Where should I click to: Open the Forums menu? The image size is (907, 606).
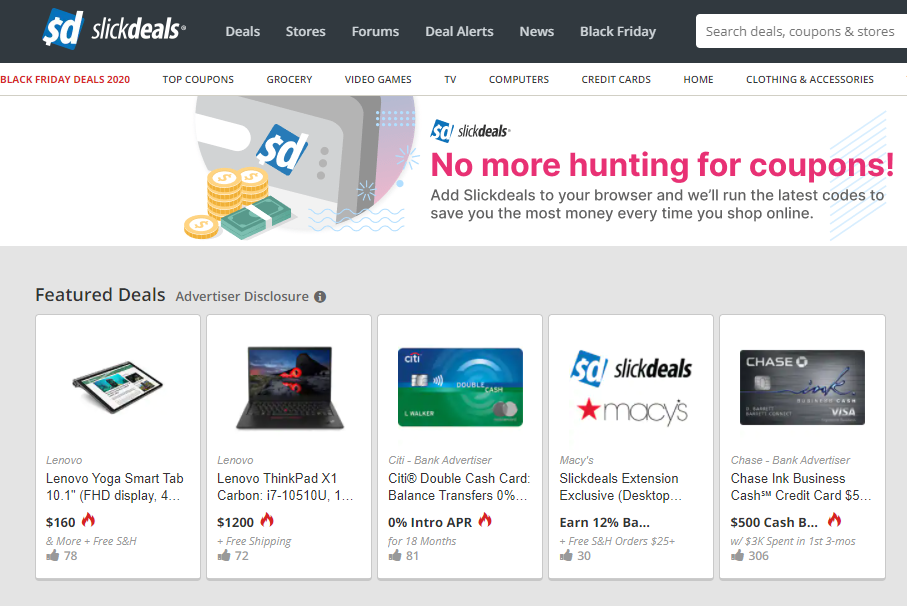point(375,31)
